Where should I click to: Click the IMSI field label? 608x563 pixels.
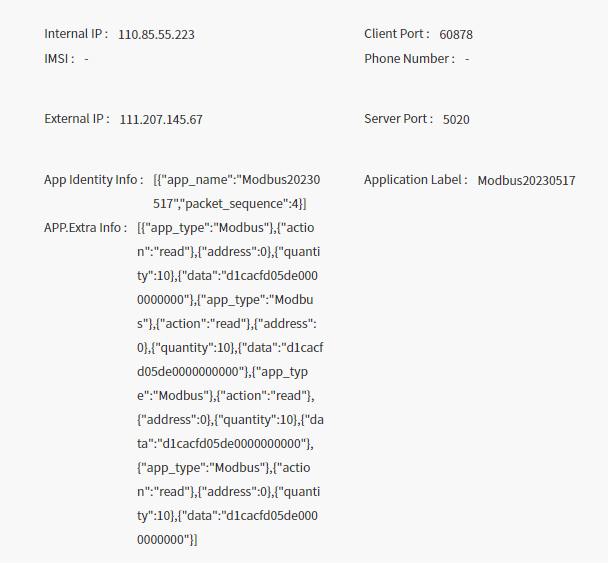click(59, 59)
